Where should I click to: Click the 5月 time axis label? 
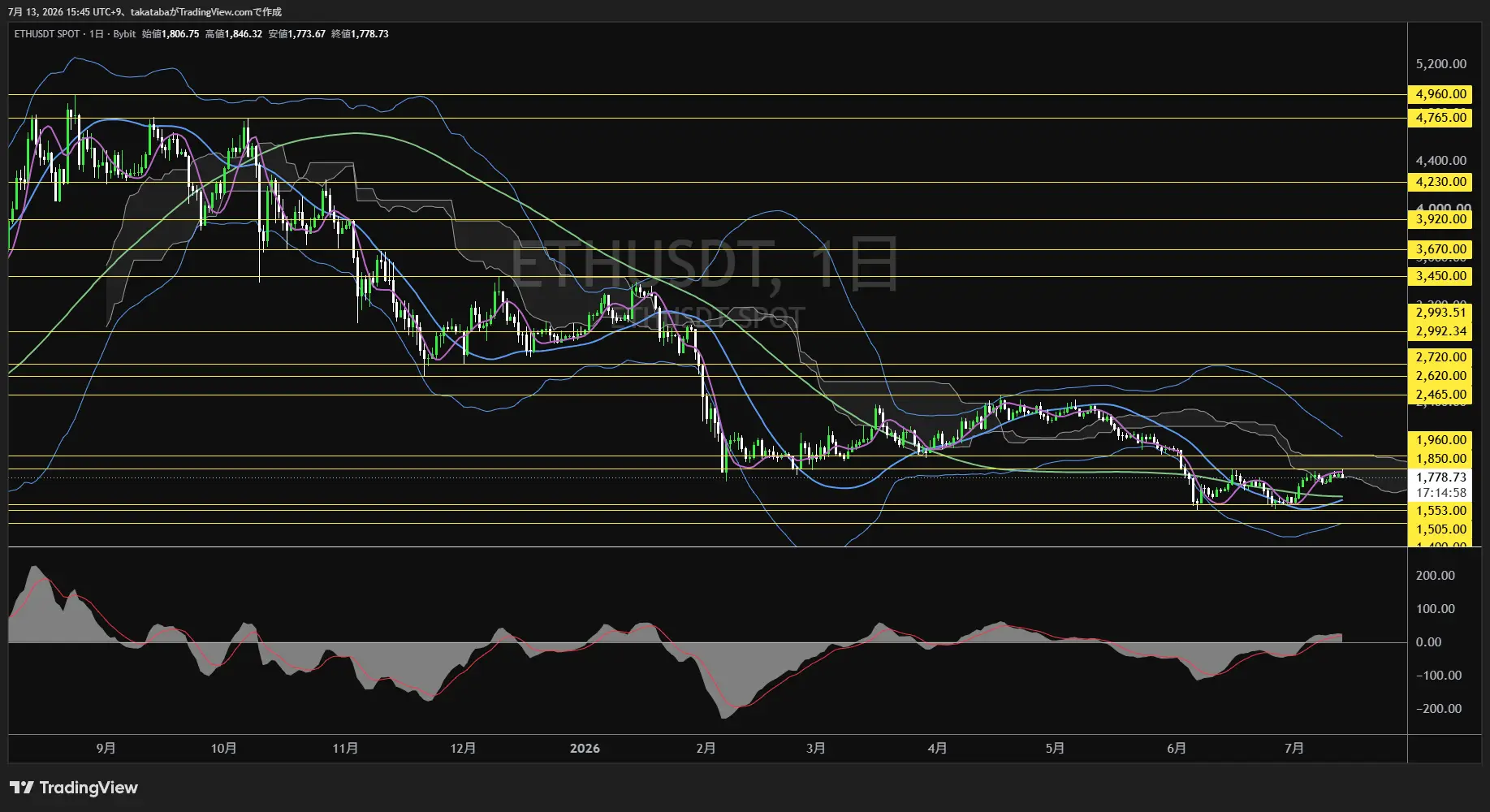point(1055,748)
